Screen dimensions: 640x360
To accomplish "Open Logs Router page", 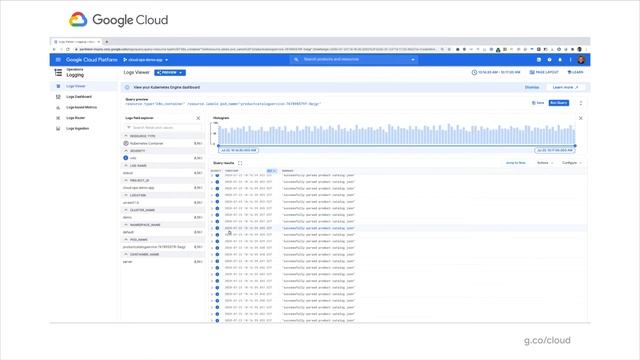I will pos(76,118).
